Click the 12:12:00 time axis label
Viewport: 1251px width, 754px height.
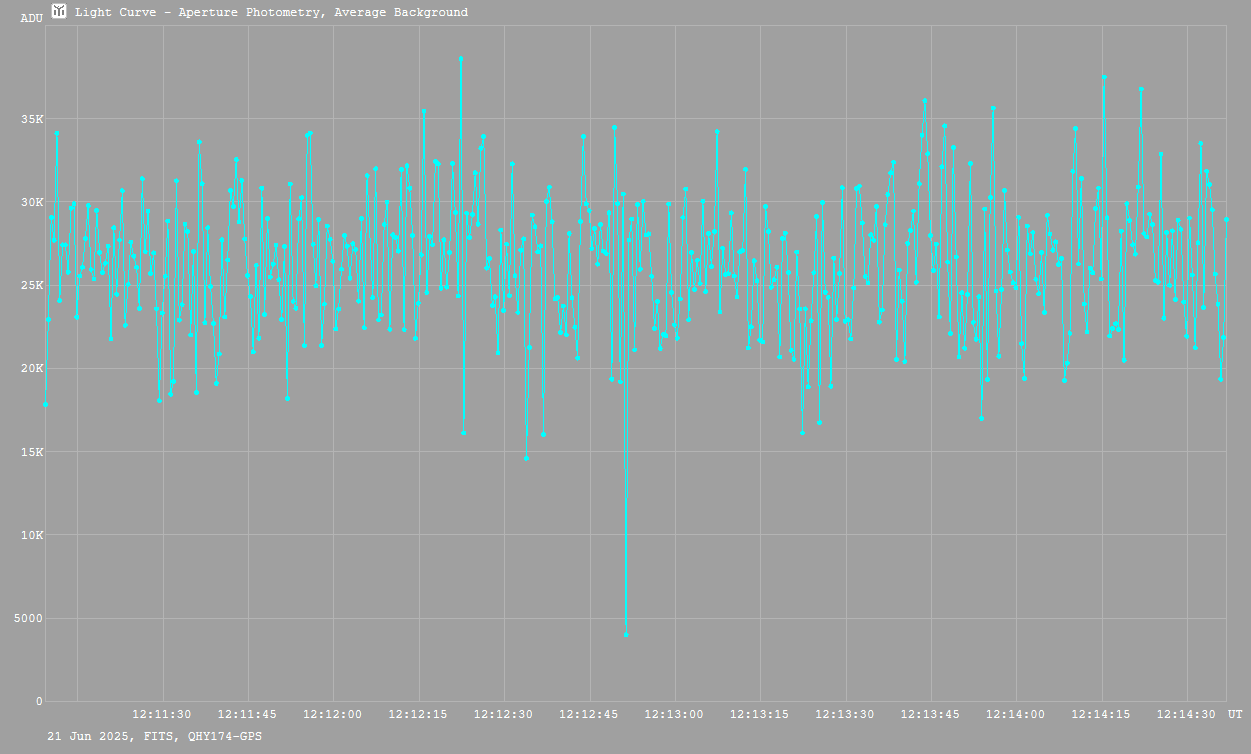pos(333,715)
